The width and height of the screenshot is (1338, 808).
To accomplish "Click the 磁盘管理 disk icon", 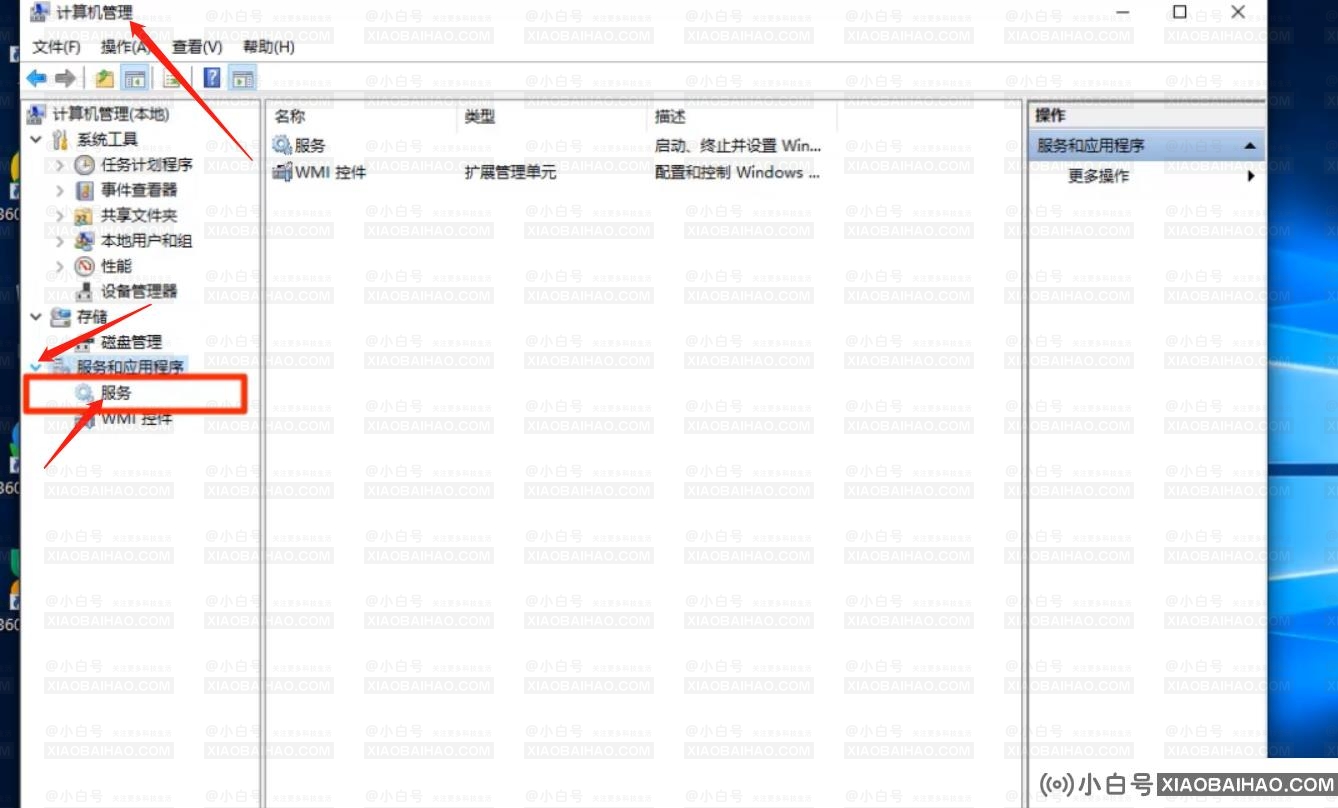I will [85, 342].
